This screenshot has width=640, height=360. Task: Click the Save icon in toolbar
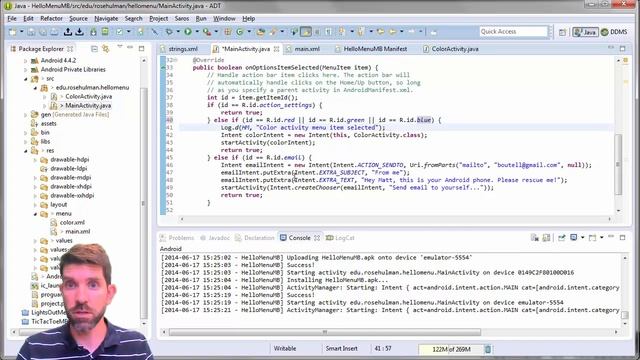click(x=31, y=32)
